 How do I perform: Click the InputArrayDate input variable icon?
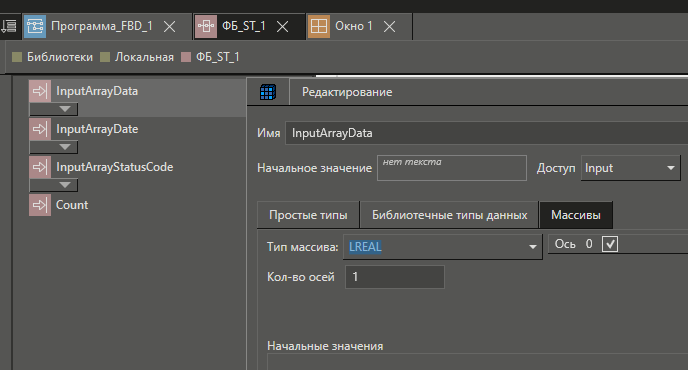[x=40, y=129]
